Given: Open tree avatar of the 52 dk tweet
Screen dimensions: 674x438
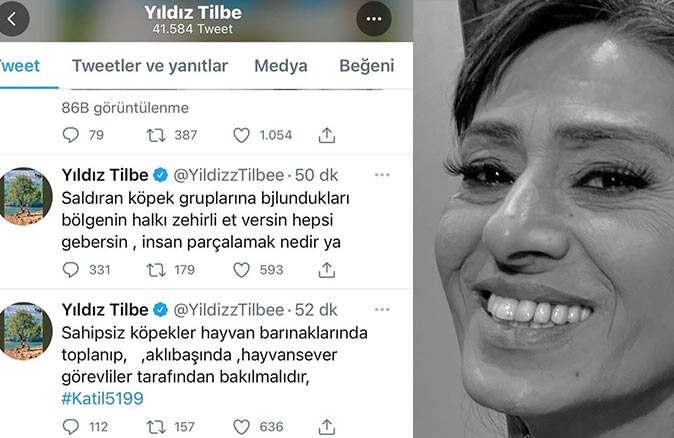Looking at the screenshot, I should pos(25,331).
